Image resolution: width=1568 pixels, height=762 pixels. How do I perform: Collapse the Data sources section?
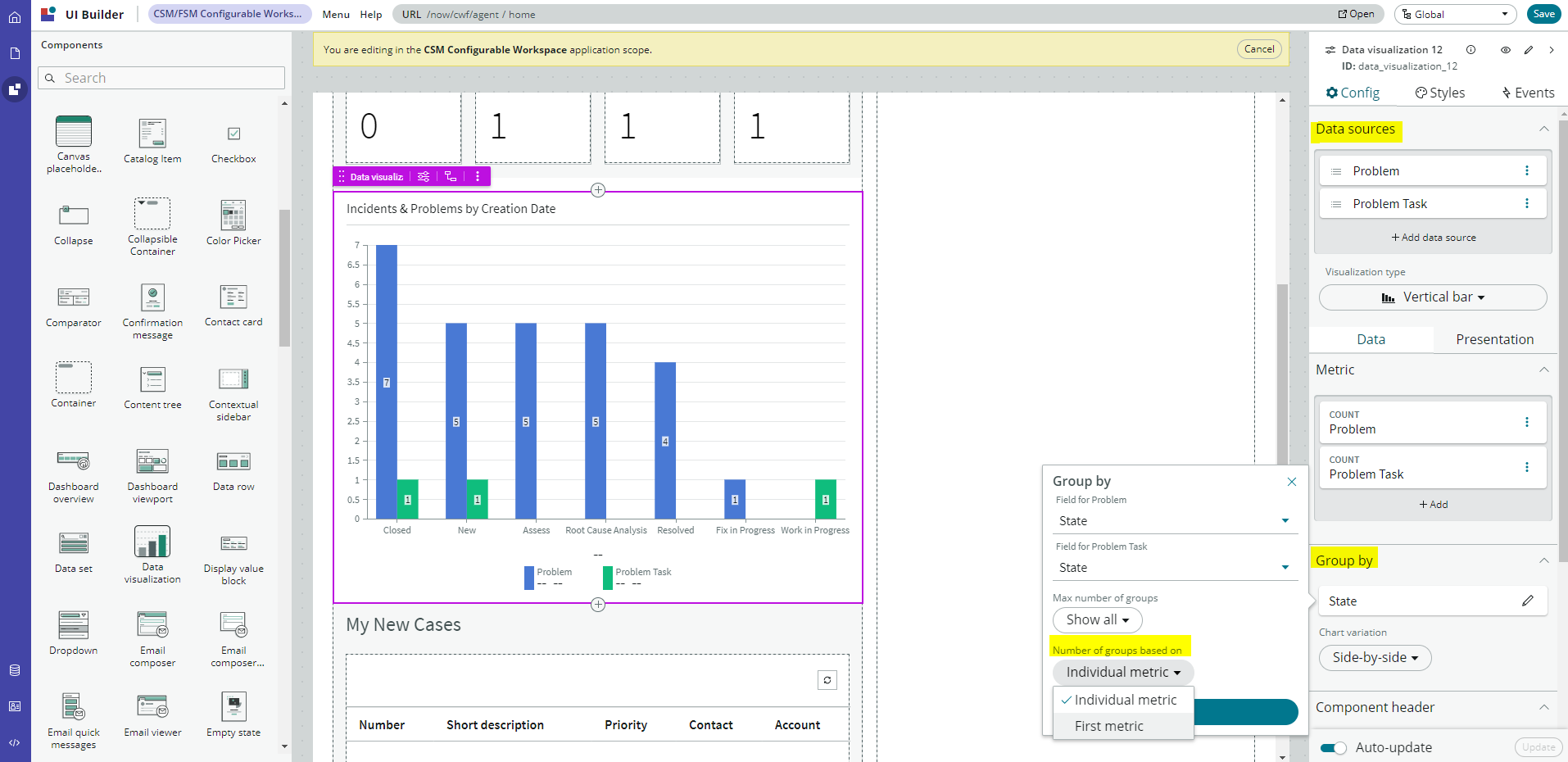pyautogui.click(x=1543, y=129)
